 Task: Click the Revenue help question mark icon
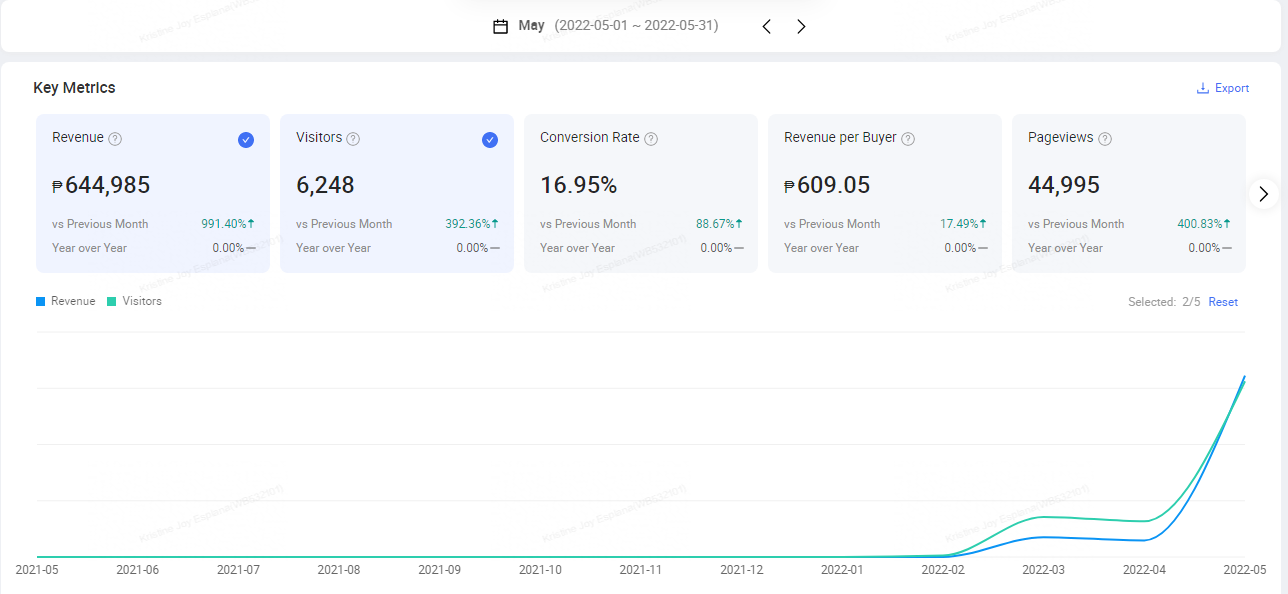(x=115, y=139)
